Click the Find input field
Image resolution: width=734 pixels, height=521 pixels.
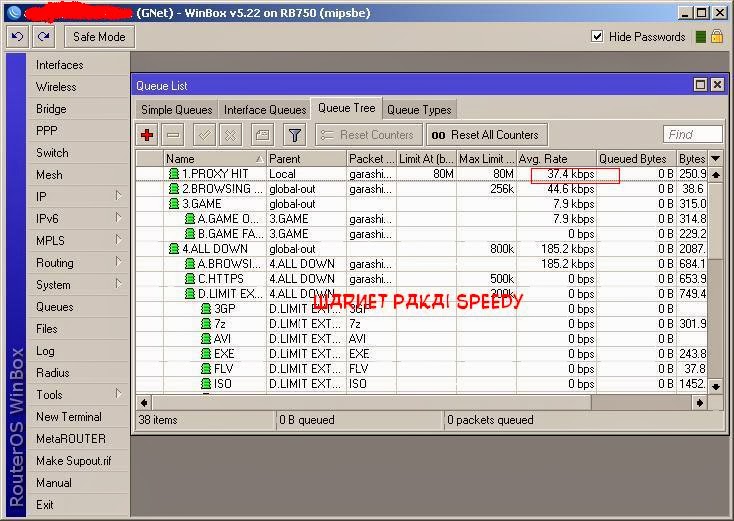tap(693, 134)
